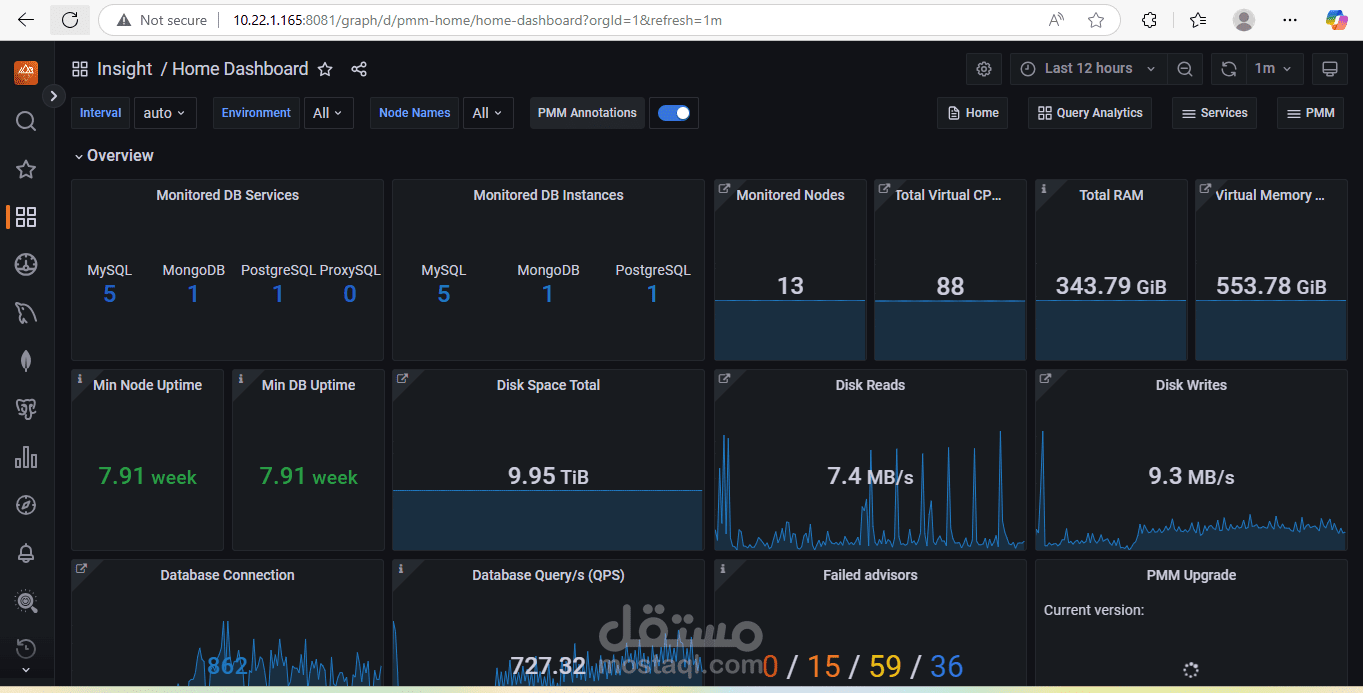Share dashboard using the share icon

[359, 69]
